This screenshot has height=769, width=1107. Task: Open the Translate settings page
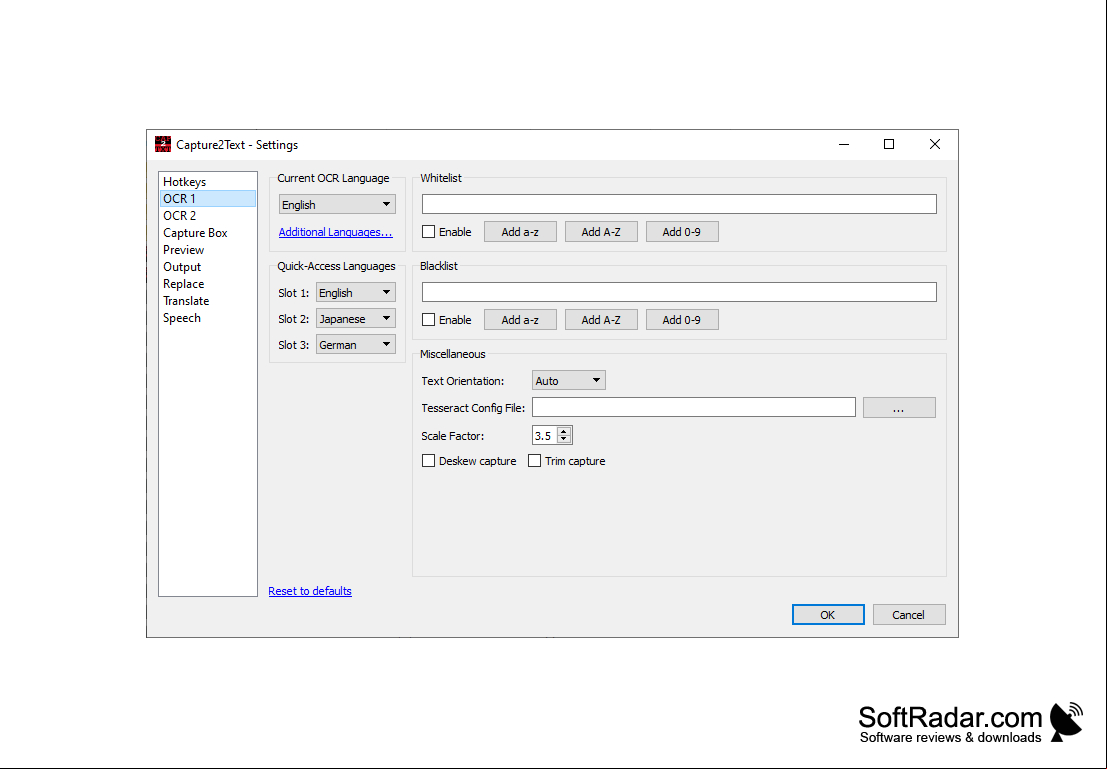click(x=208, y=300)
